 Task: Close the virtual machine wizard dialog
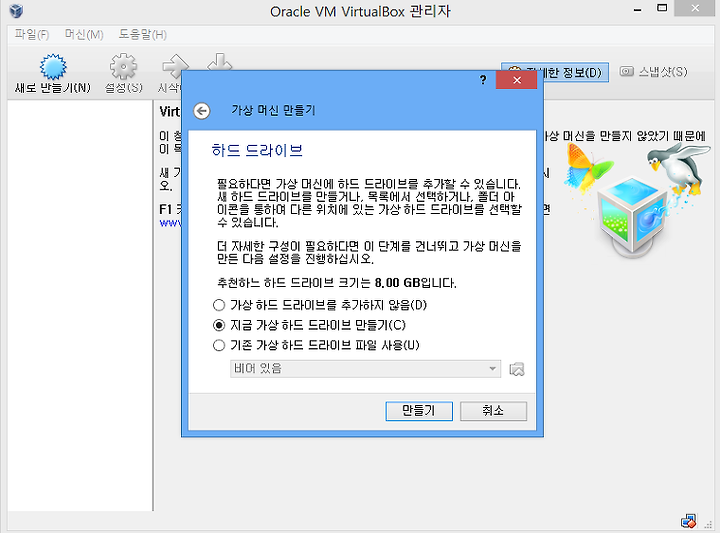pos(517,80)
